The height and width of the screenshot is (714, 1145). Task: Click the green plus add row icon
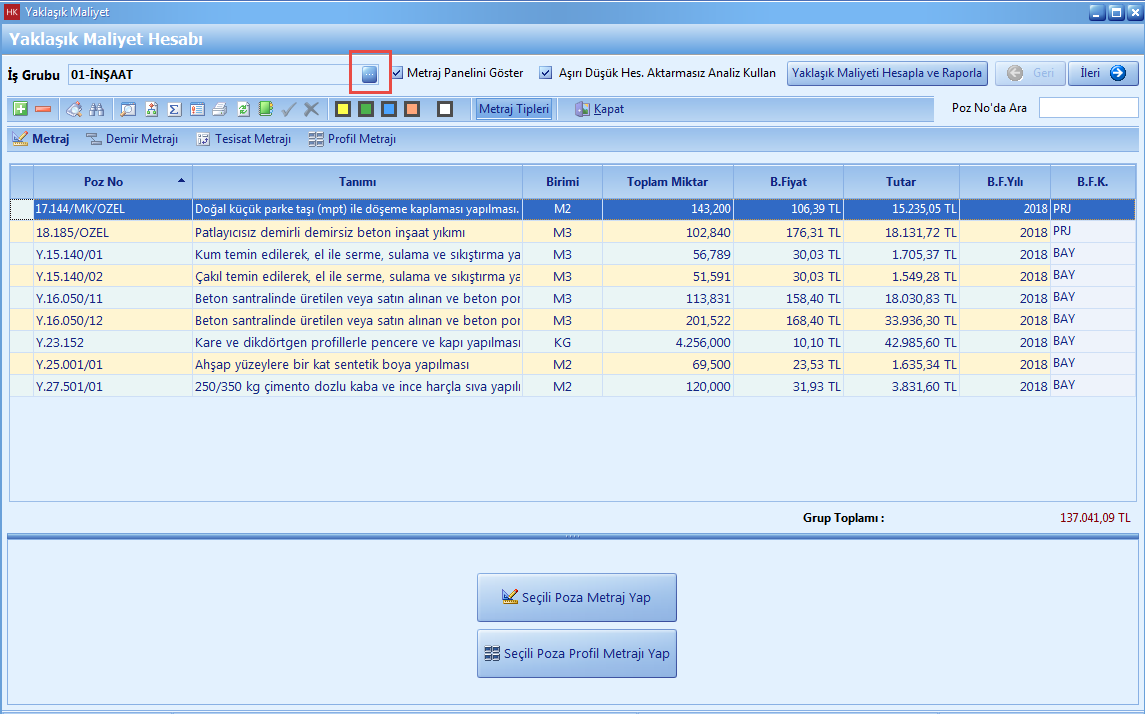pos(20,109)
